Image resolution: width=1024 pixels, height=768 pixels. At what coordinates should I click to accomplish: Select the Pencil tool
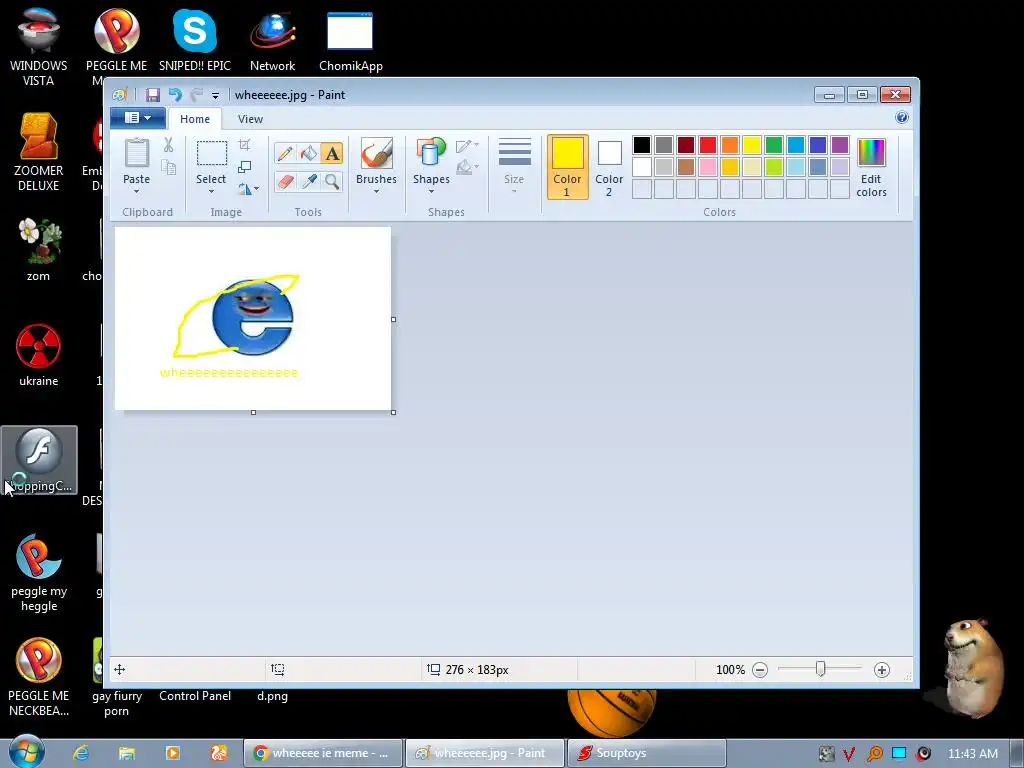tap(285, 153)
